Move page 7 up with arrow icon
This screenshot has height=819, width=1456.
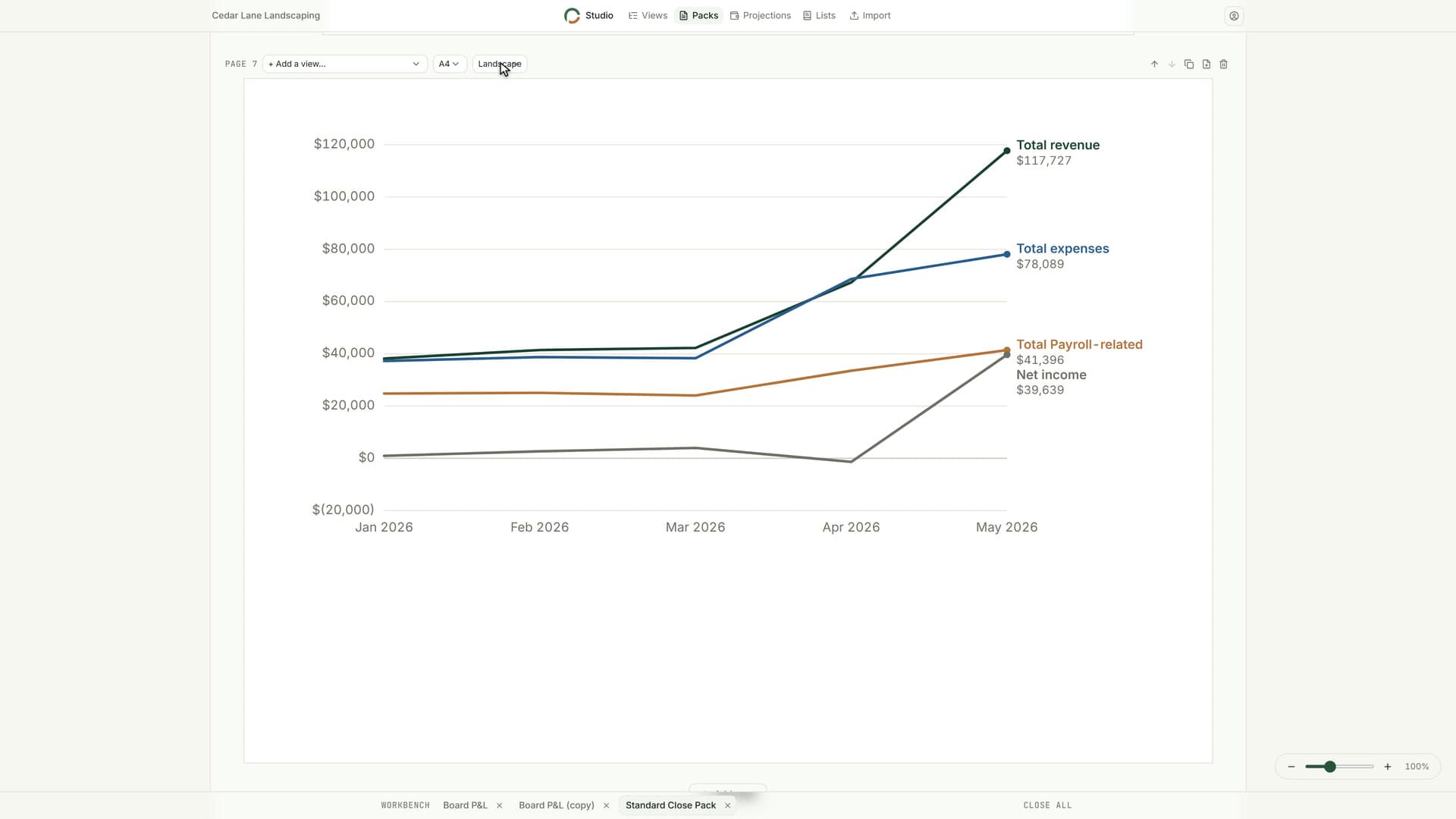coord(1154,64)
